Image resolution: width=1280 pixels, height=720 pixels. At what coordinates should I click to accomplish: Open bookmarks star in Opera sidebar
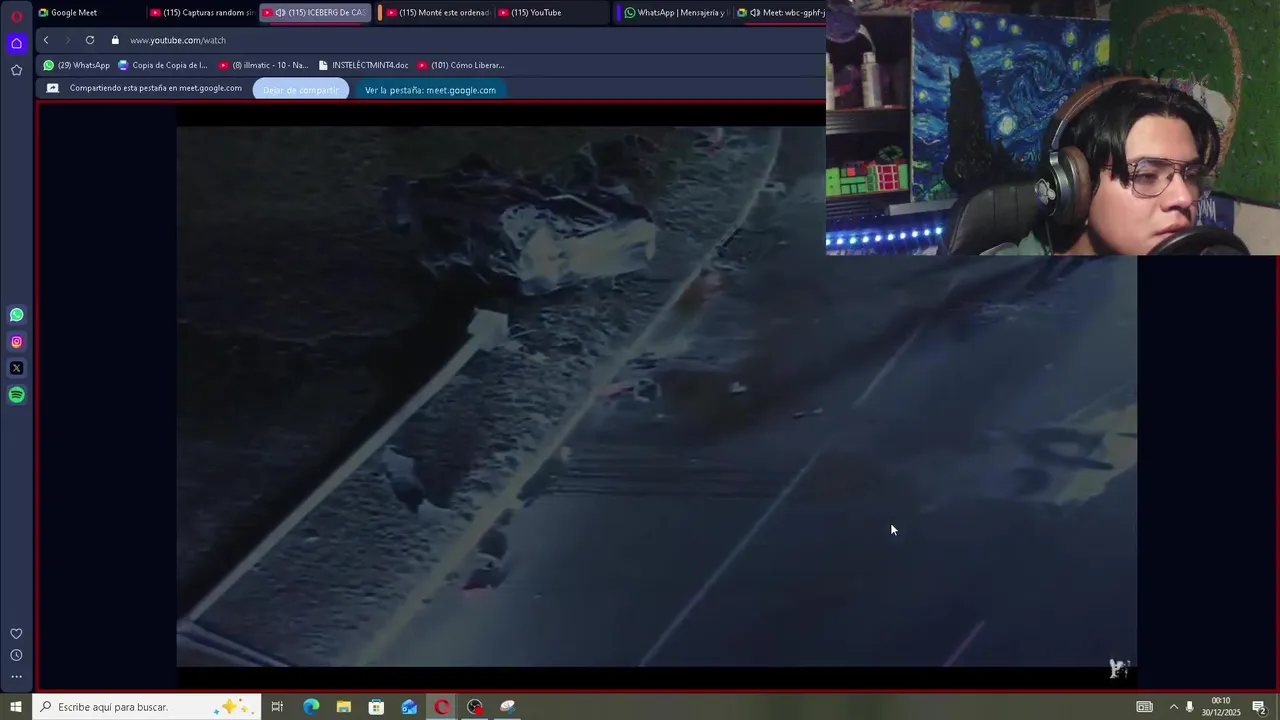point(16,70)
